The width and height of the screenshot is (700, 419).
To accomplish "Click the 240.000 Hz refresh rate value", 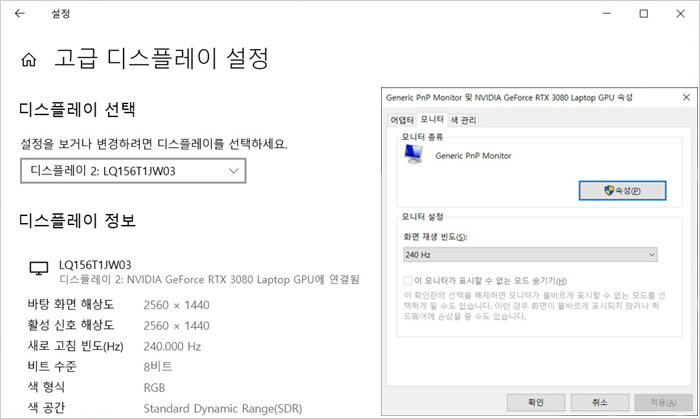I will pyautogui.click(x=172, y=346).
